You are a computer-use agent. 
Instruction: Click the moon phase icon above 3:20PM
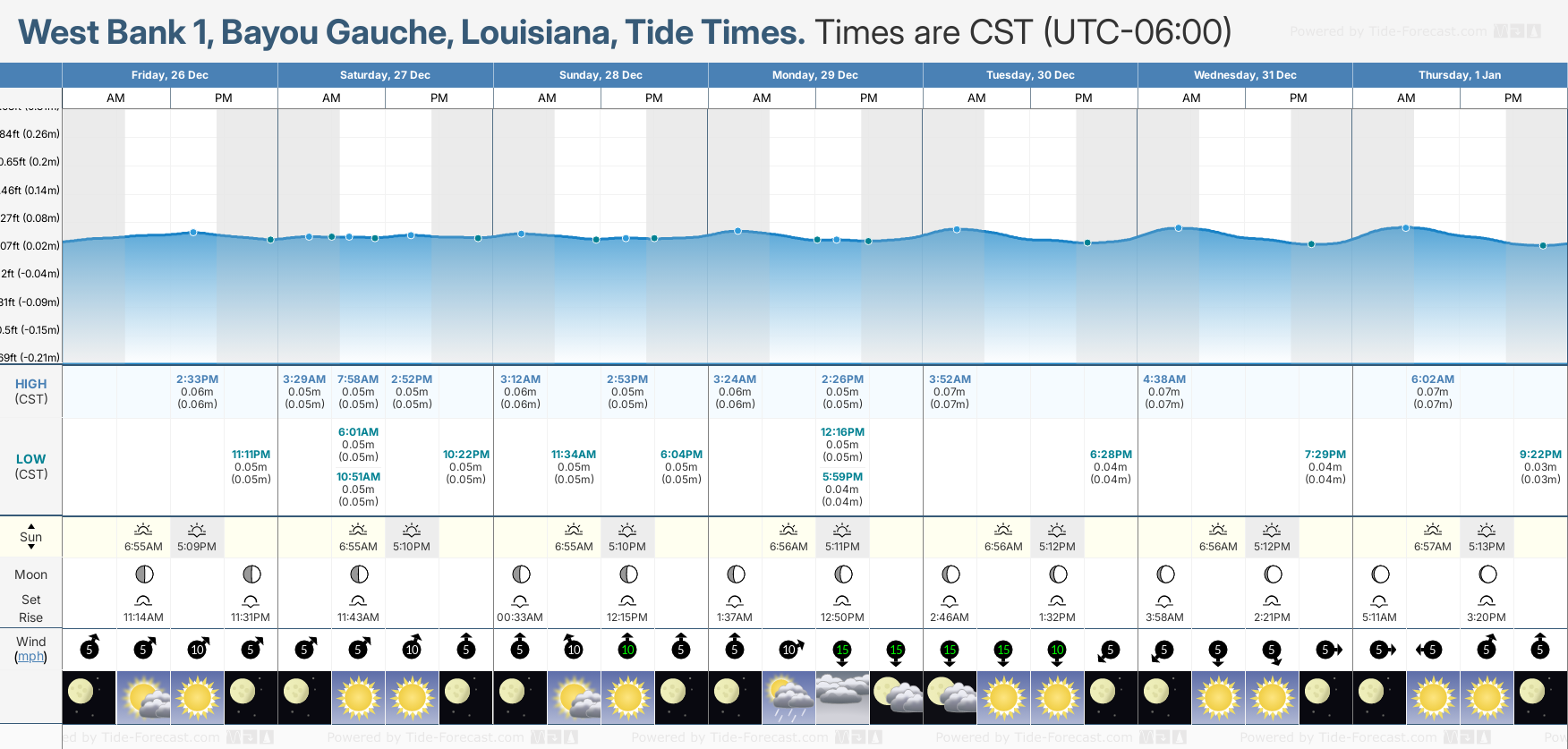[x=1487, y=575]
